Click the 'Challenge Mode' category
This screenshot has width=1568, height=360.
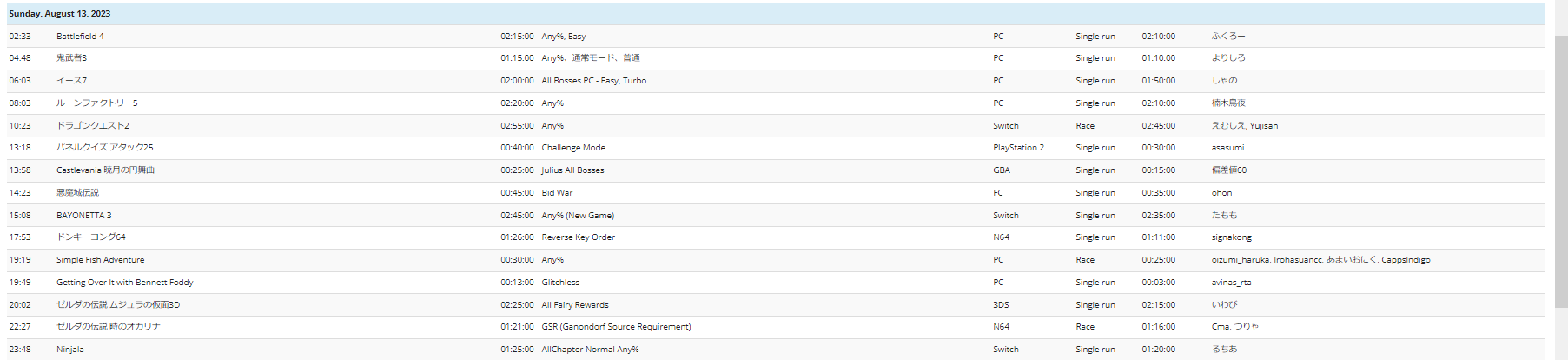(573, 148)
